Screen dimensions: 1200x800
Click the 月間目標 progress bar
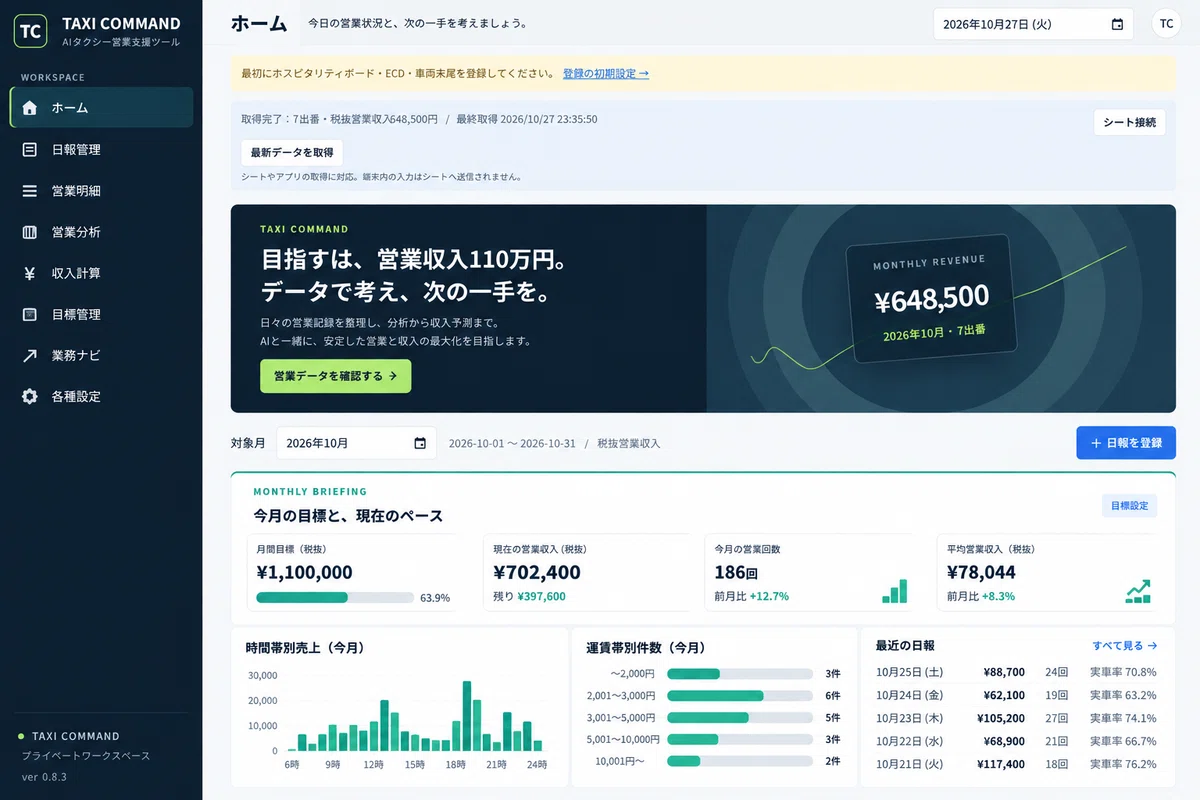335,597
